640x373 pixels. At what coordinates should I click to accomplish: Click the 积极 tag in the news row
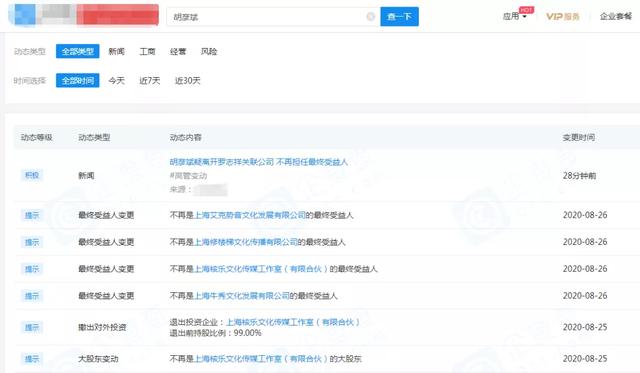[x=32, y=175]
